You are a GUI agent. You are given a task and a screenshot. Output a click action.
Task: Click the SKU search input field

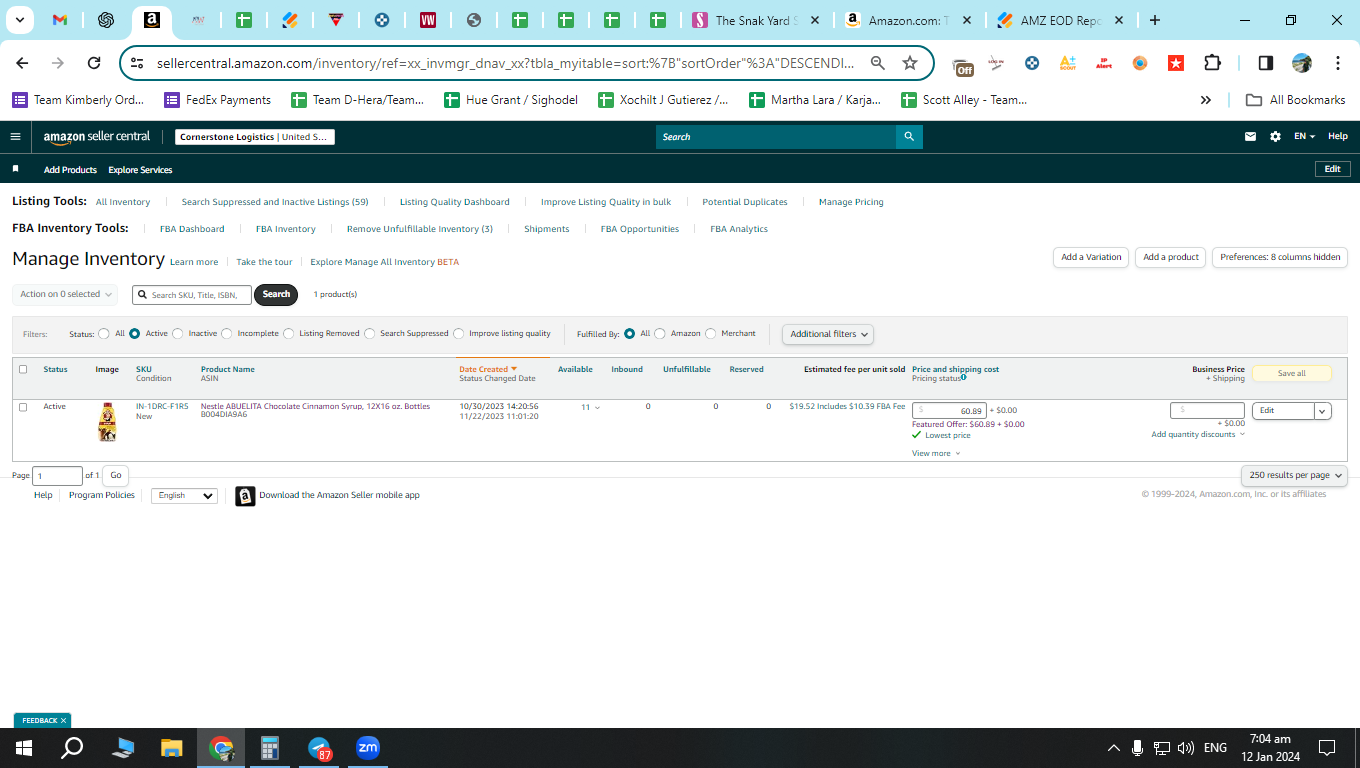192,294
